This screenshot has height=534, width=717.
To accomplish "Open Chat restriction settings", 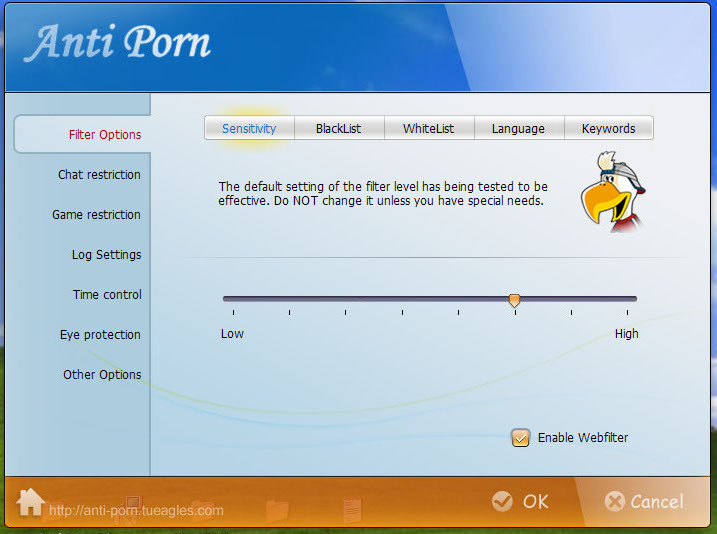I will point(99,175).
